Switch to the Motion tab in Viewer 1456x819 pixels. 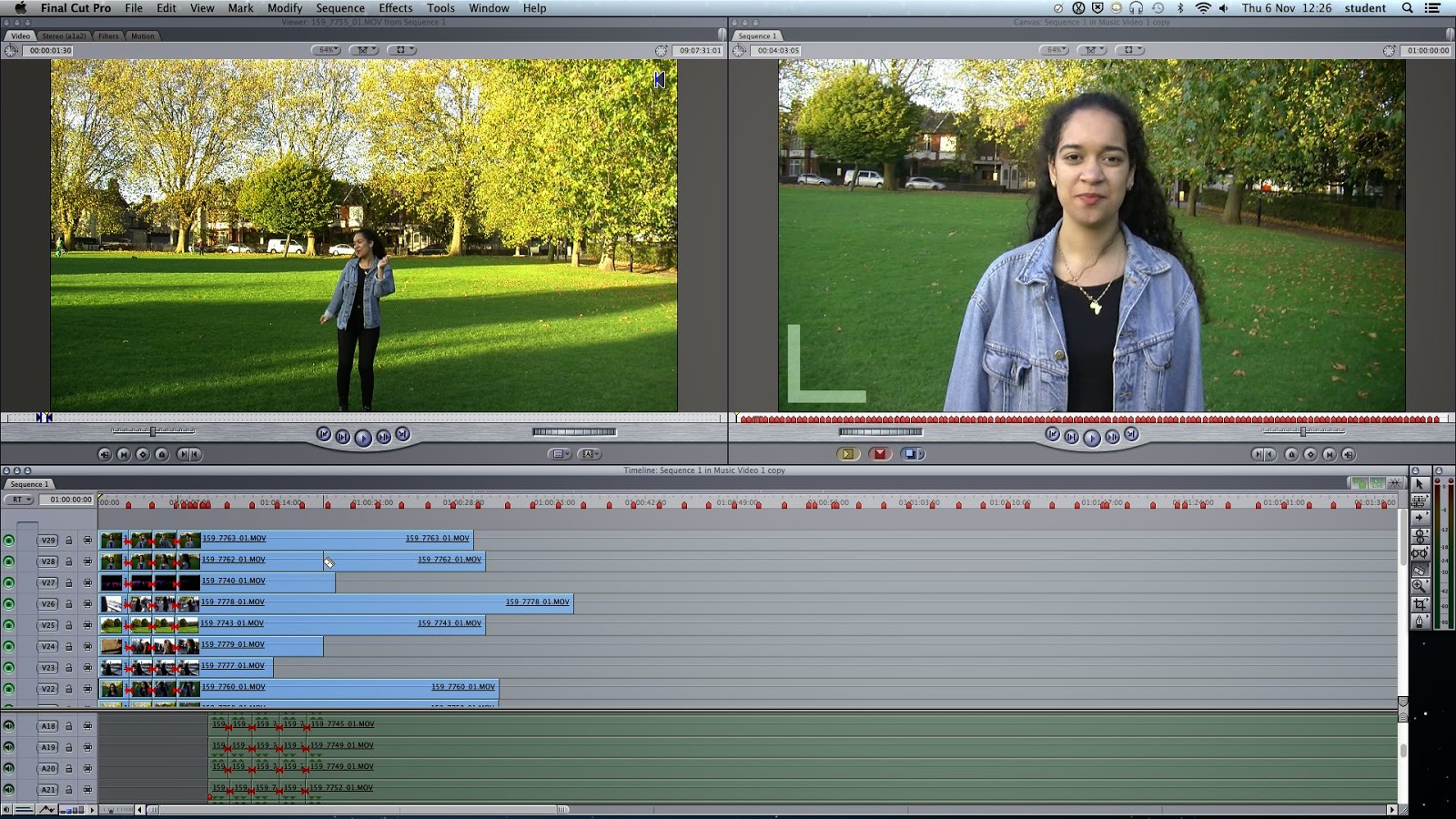coord(143,35)
